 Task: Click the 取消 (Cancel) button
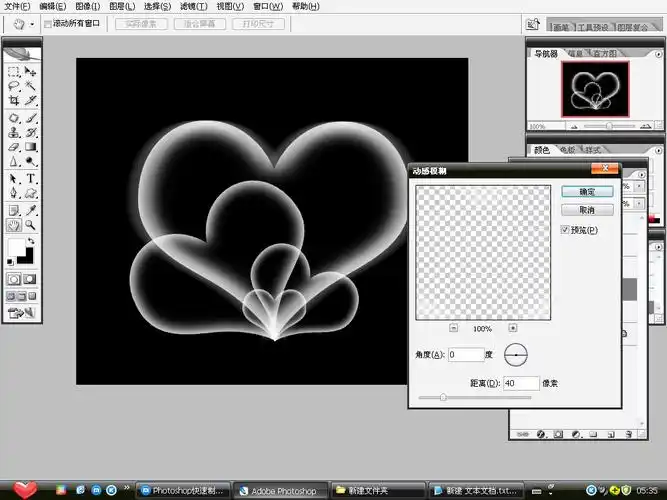pyautogui.click(x=587, y=210)
